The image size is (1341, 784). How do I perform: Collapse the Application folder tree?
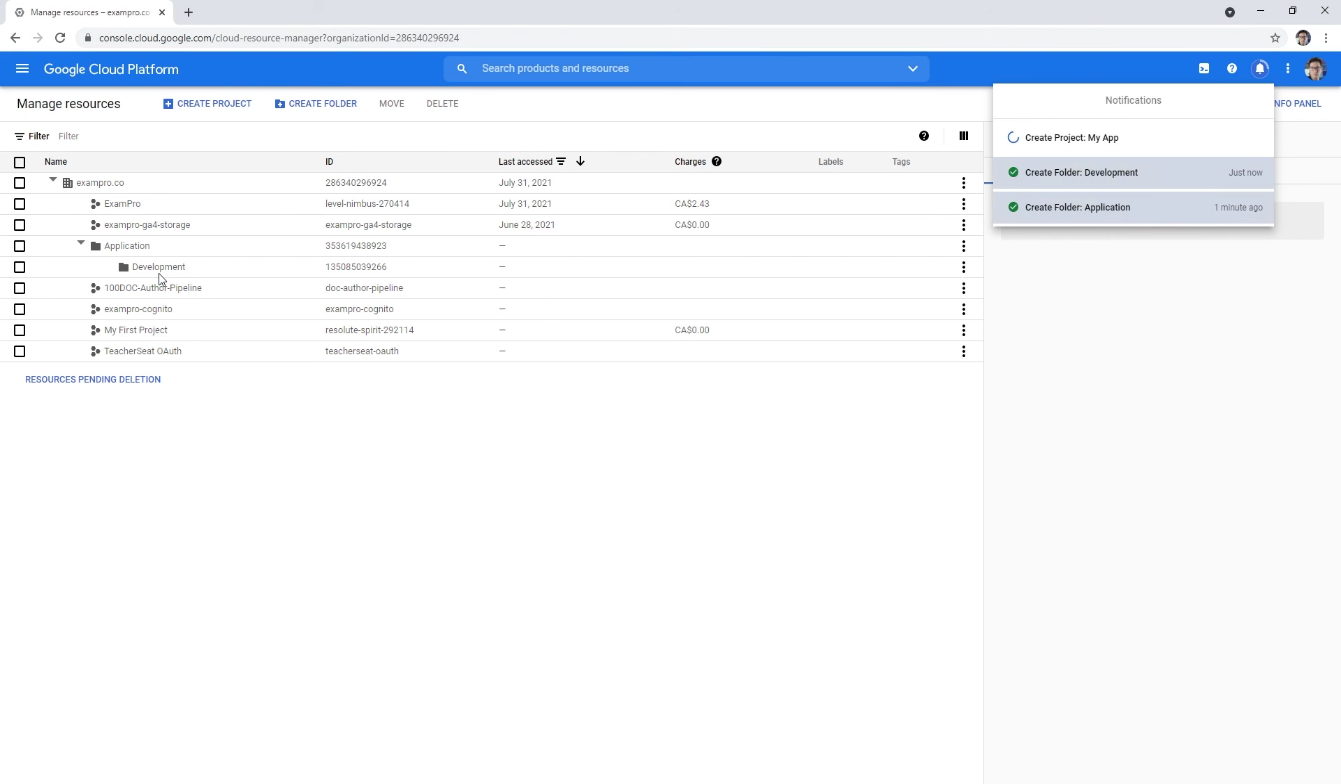81,243
